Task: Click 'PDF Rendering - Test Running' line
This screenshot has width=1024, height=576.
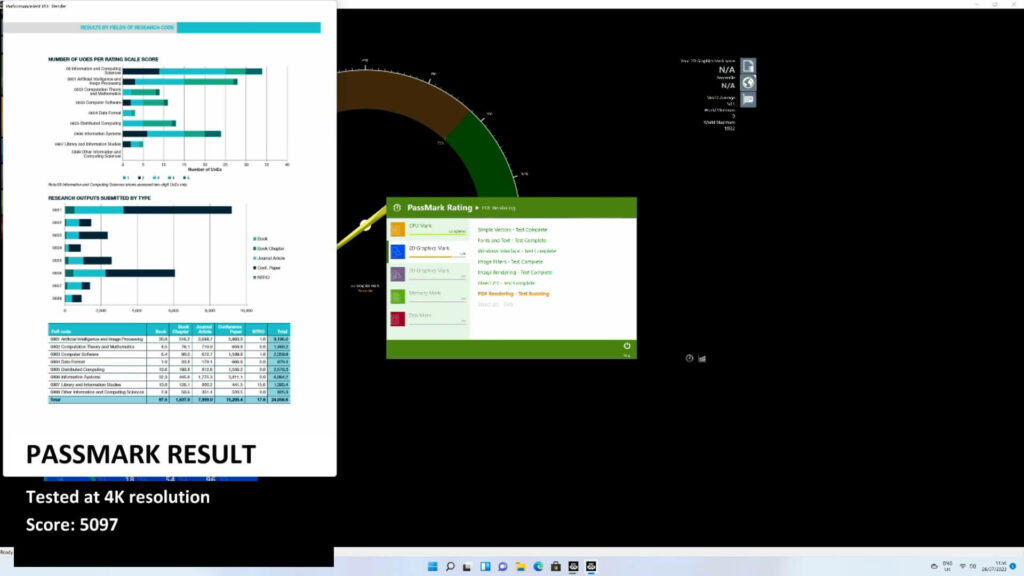Action: point(513,294)
